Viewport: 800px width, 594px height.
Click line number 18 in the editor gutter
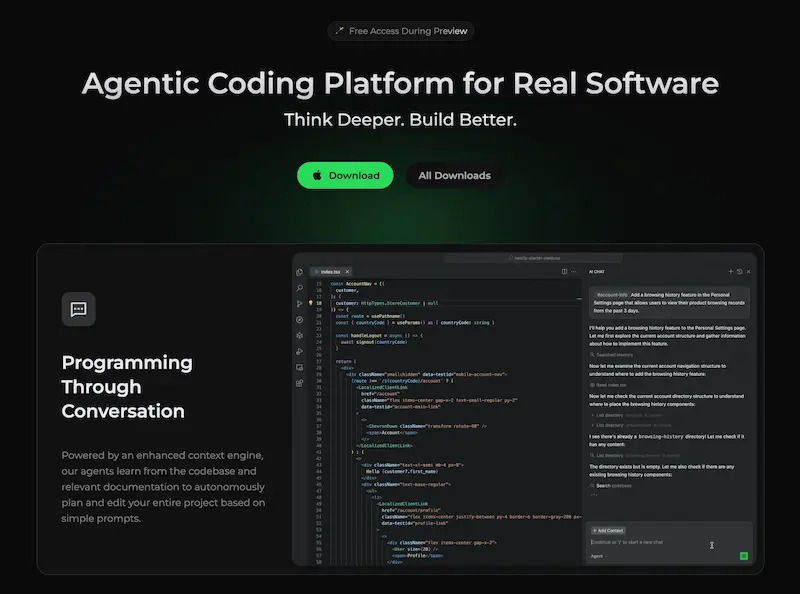(319, 303)
